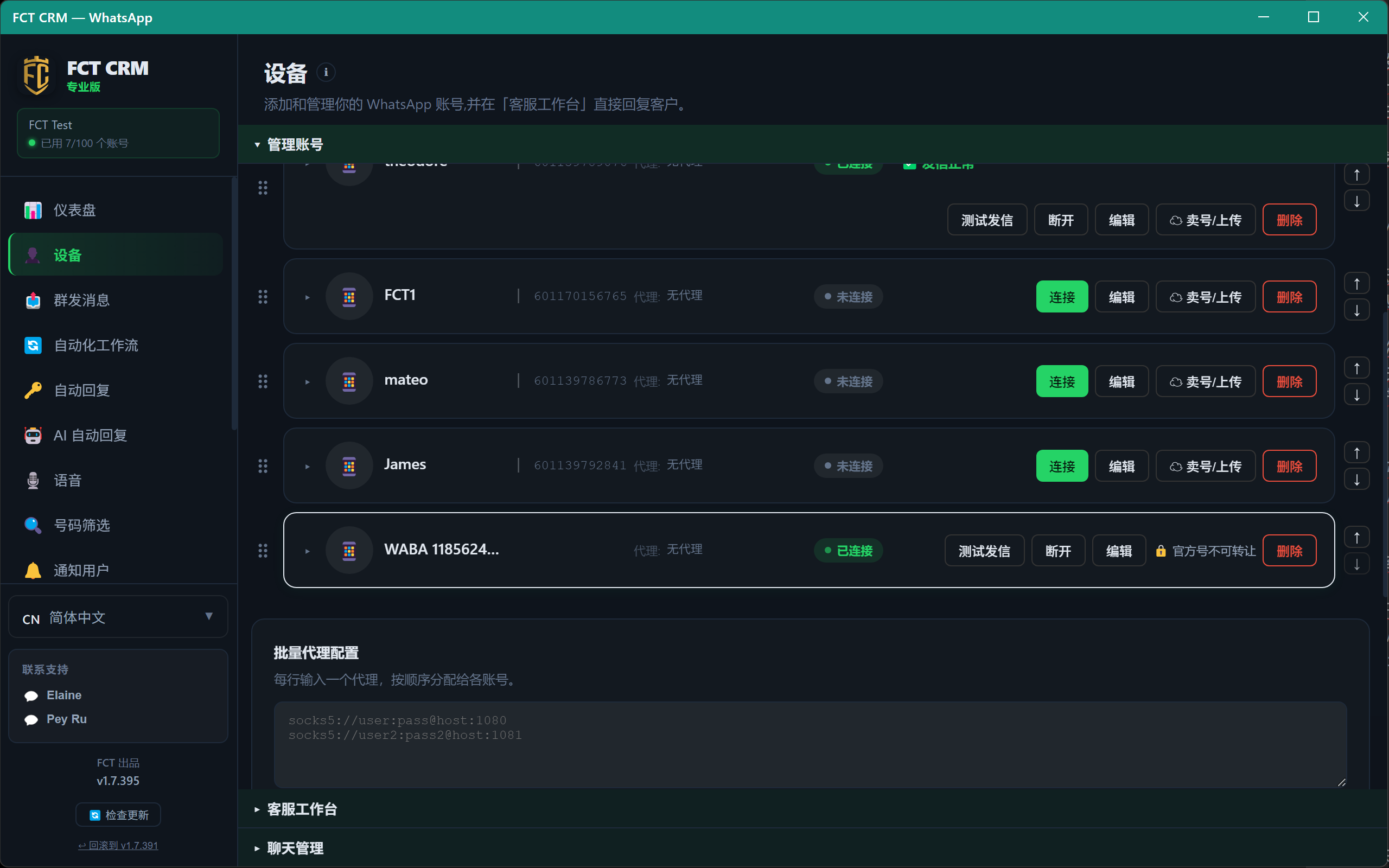Open the 自动回复 sidebar item
This screenshot has width=1389, height=868.
116,391
